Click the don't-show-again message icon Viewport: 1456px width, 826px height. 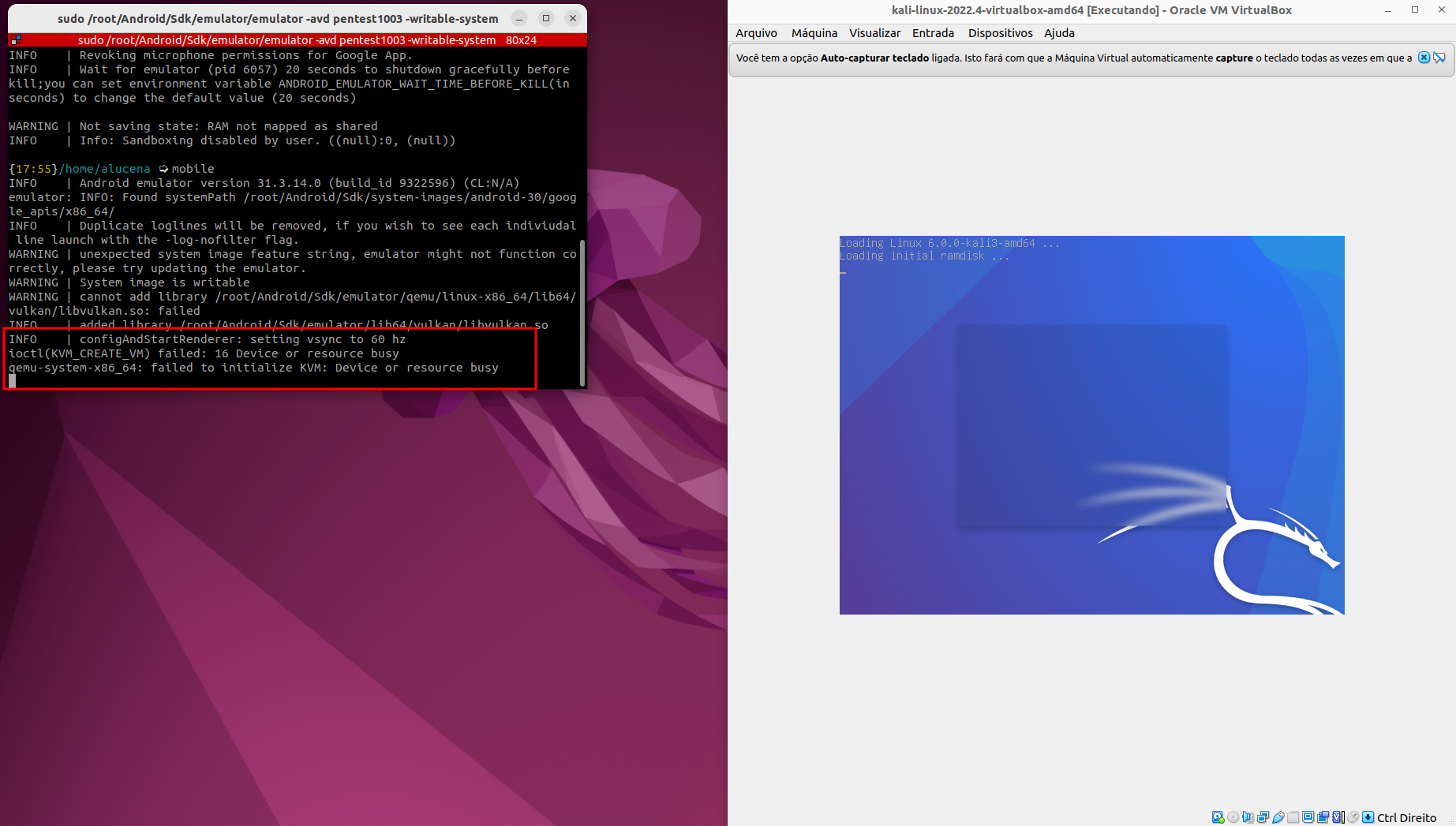pyautogui.click(x=1439, y=58)
